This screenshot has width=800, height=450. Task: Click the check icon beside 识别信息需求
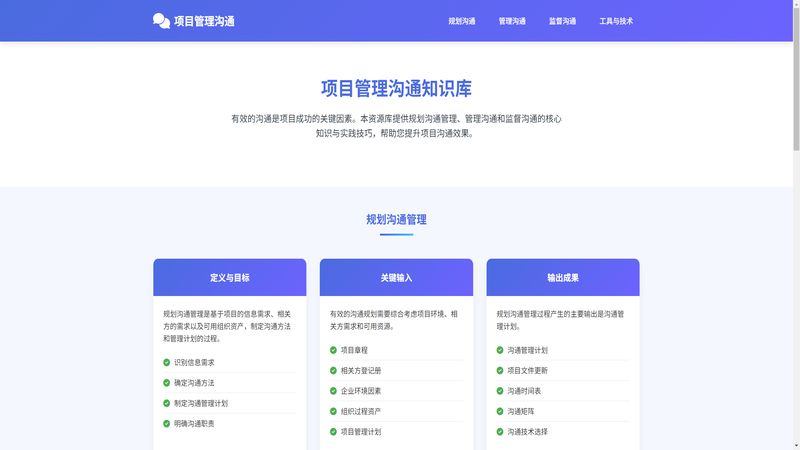click(x=166, y=362)
